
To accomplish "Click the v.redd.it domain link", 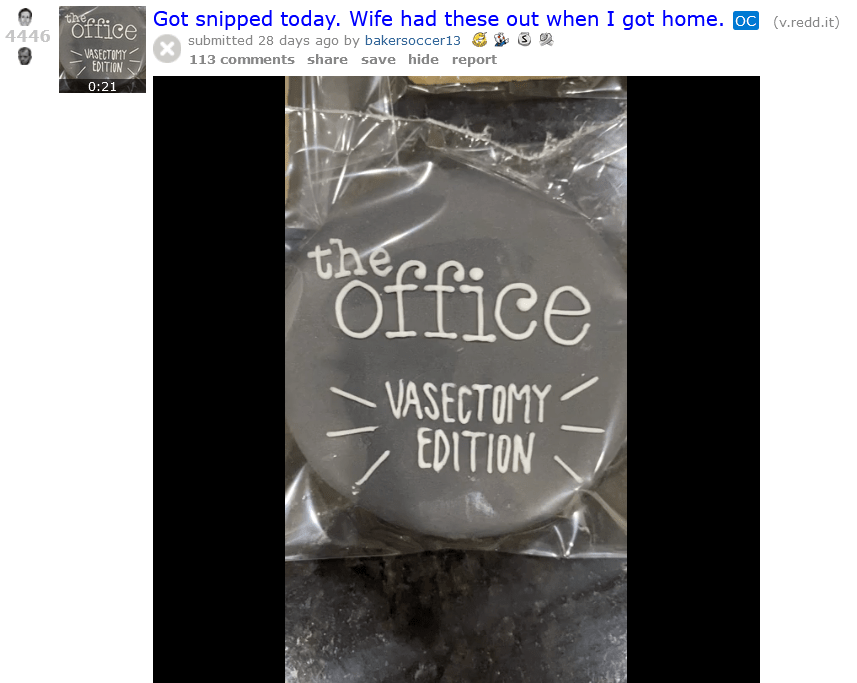I will [806, 22].
